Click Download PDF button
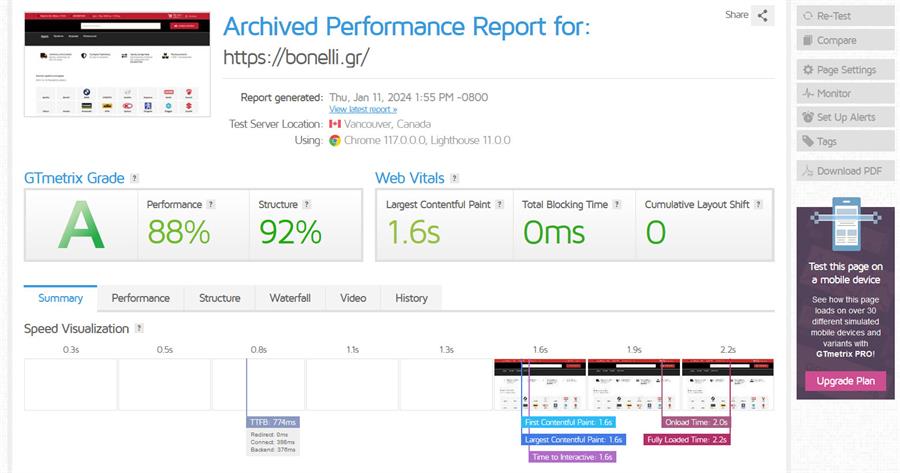Viewport: 900px width, 473px height. [845, 171]
